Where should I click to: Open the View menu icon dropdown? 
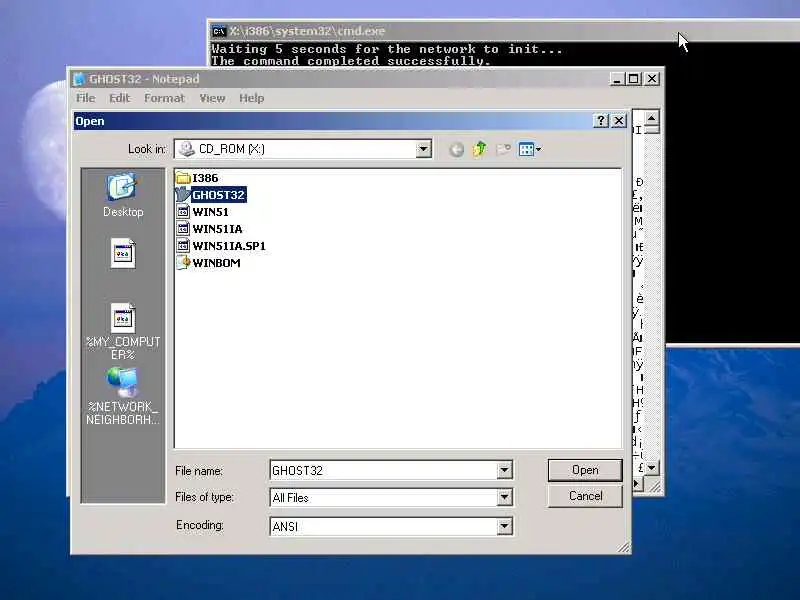(530, 149)
